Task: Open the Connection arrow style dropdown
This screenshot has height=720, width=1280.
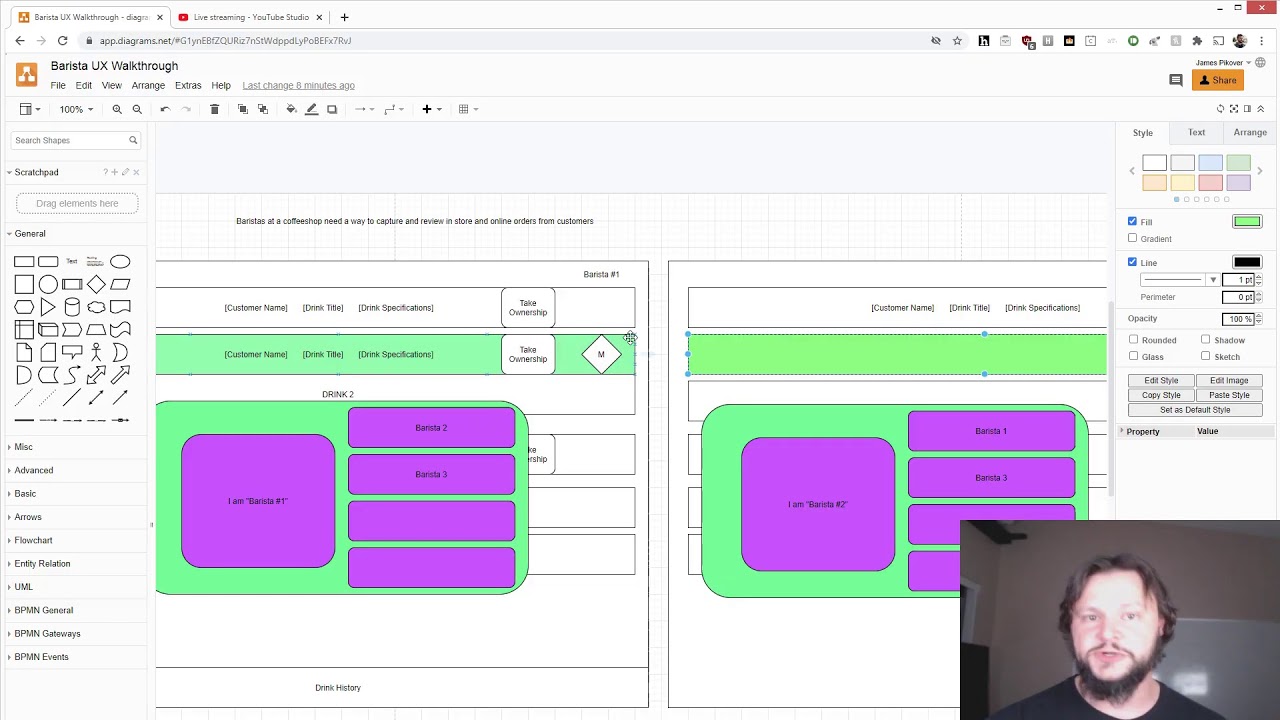Action: [x=364, y=109]
